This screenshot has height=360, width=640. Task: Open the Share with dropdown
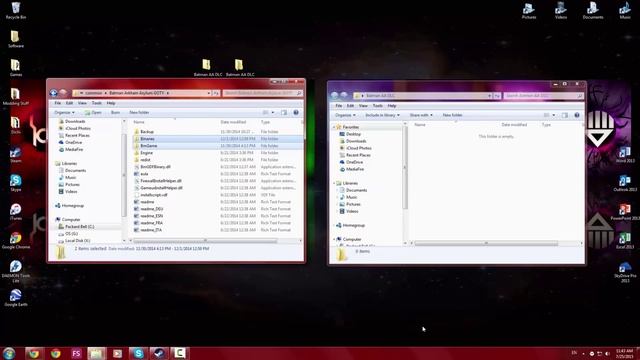[421, 115]
